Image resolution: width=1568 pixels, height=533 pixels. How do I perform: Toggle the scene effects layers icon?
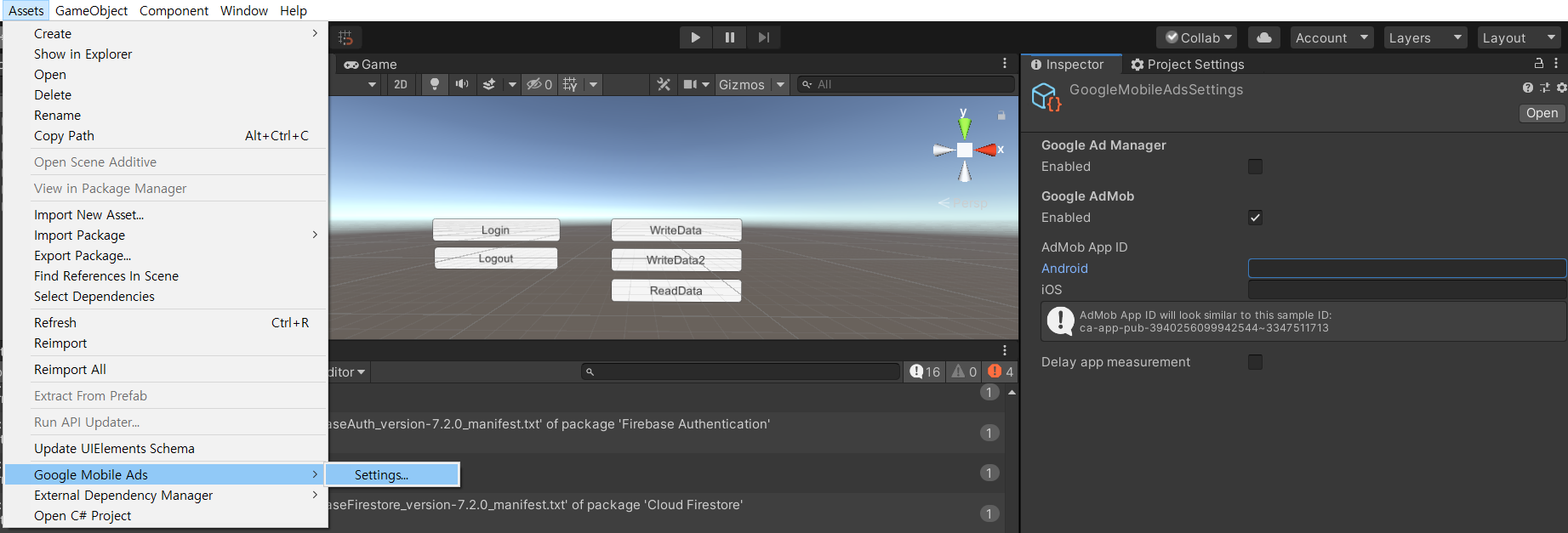pos(489,84)
